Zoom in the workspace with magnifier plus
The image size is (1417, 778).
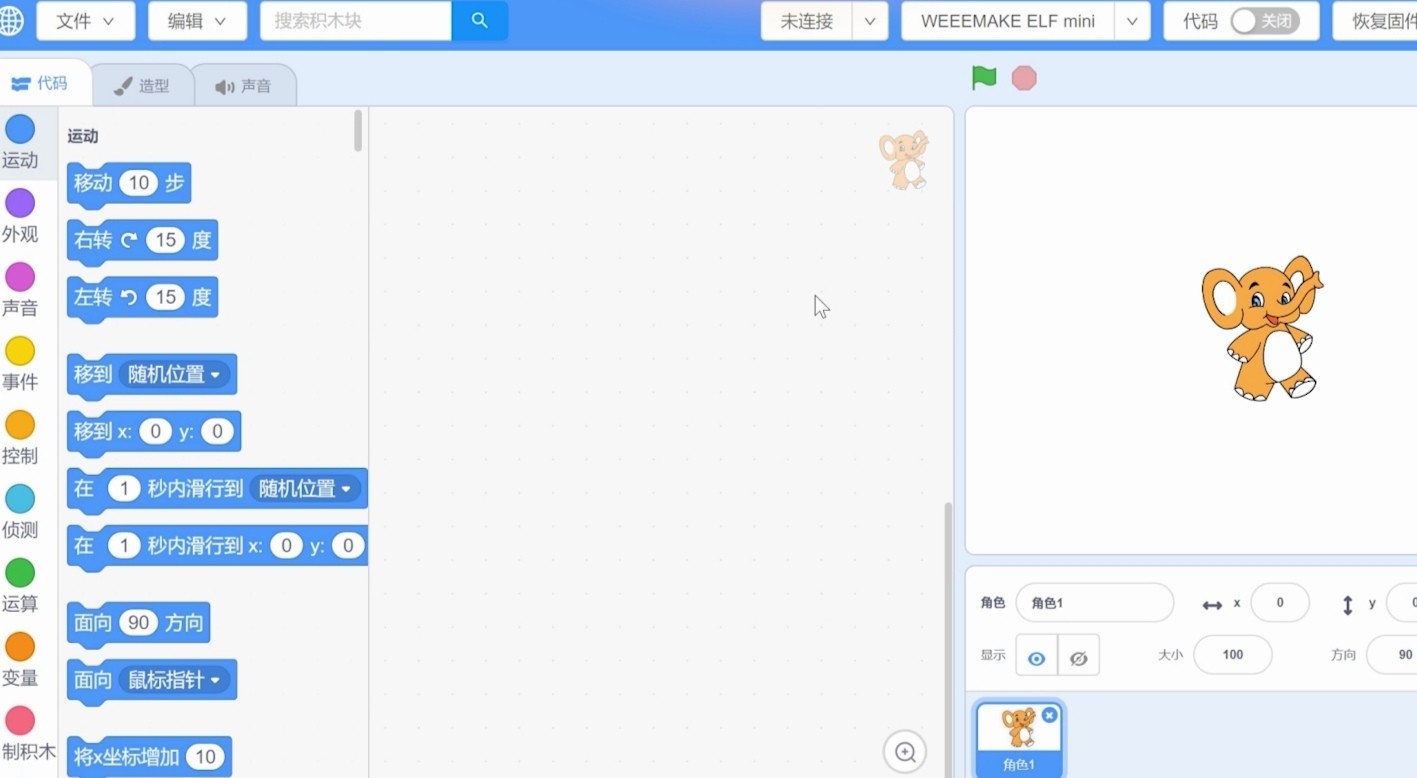pyautogui.click(x=905, y=752)
